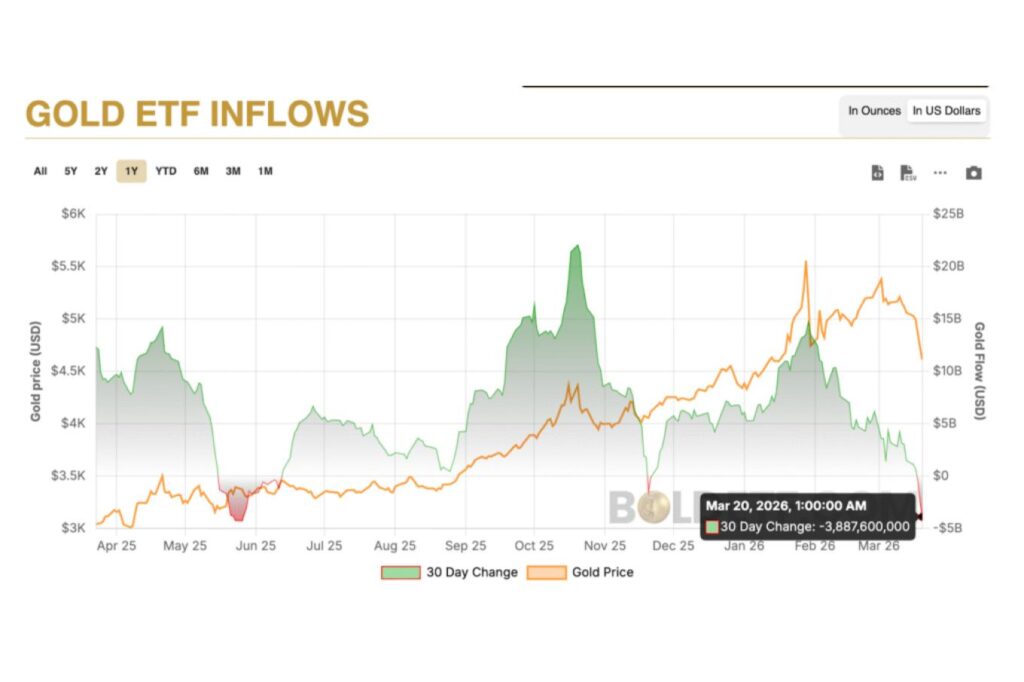Choose the 2Y time range
The width and height of the screenshot is (1024, 682).
[x=101, y=171]
